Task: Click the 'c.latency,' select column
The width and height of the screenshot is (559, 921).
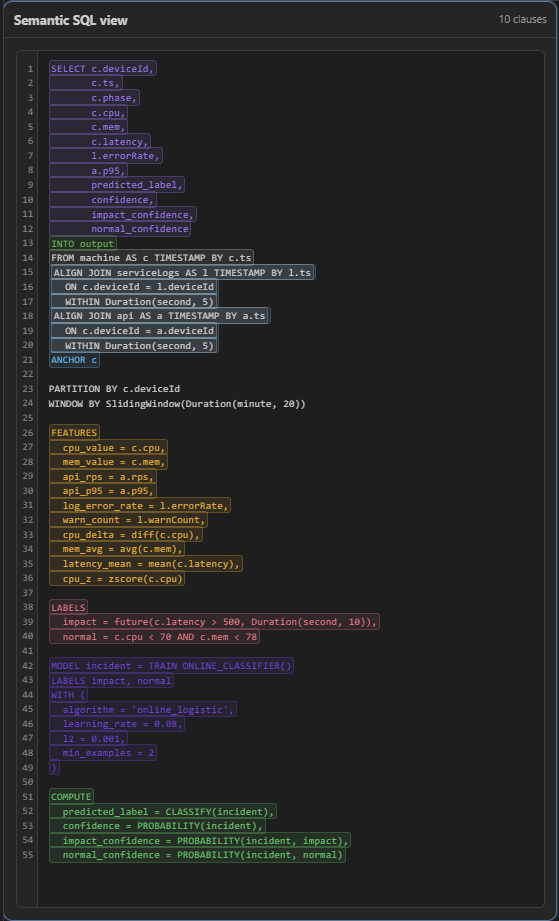Action: tap(100, 142)
